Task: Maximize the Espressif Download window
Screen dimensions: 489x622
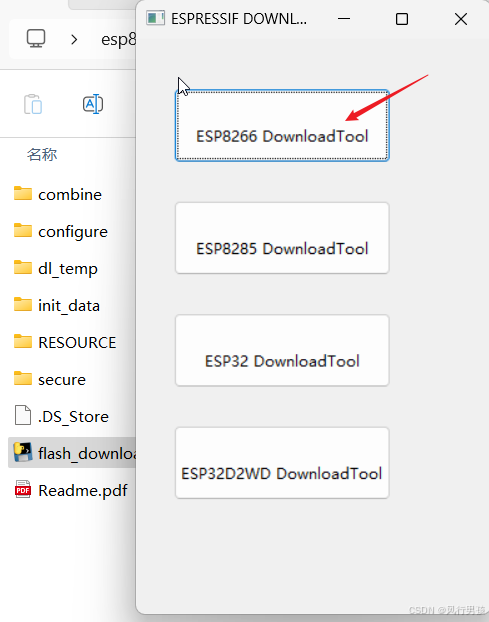Action: [x=402, y=19]
